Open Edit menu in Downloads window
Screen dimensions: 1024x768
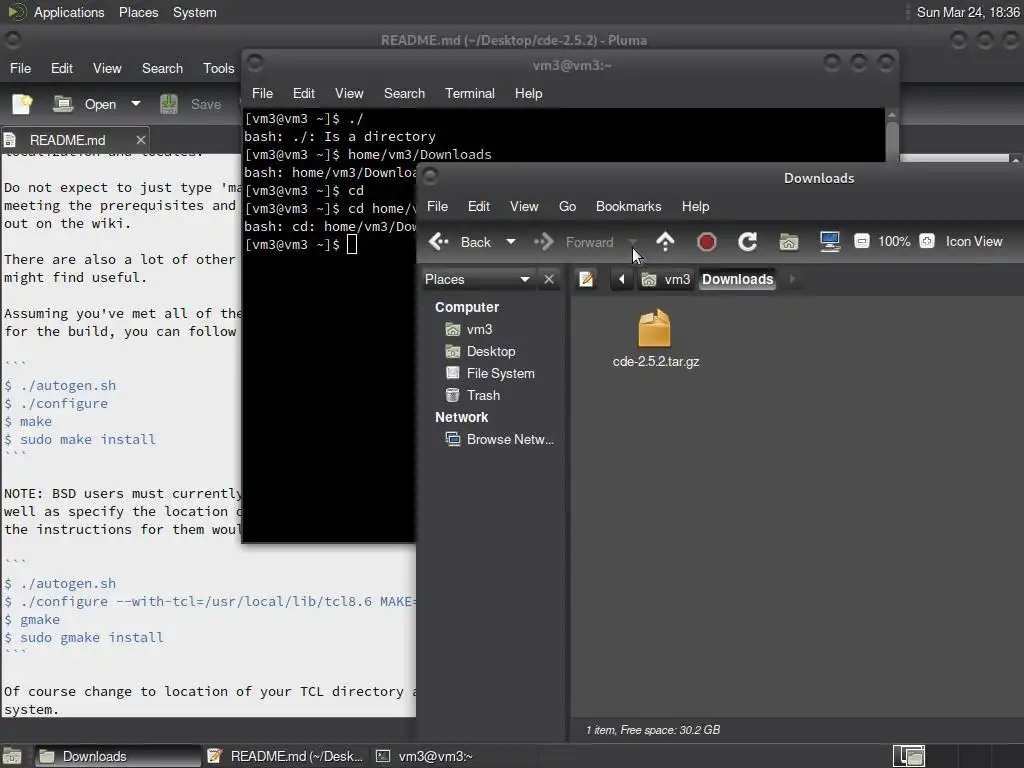[479, 206]
